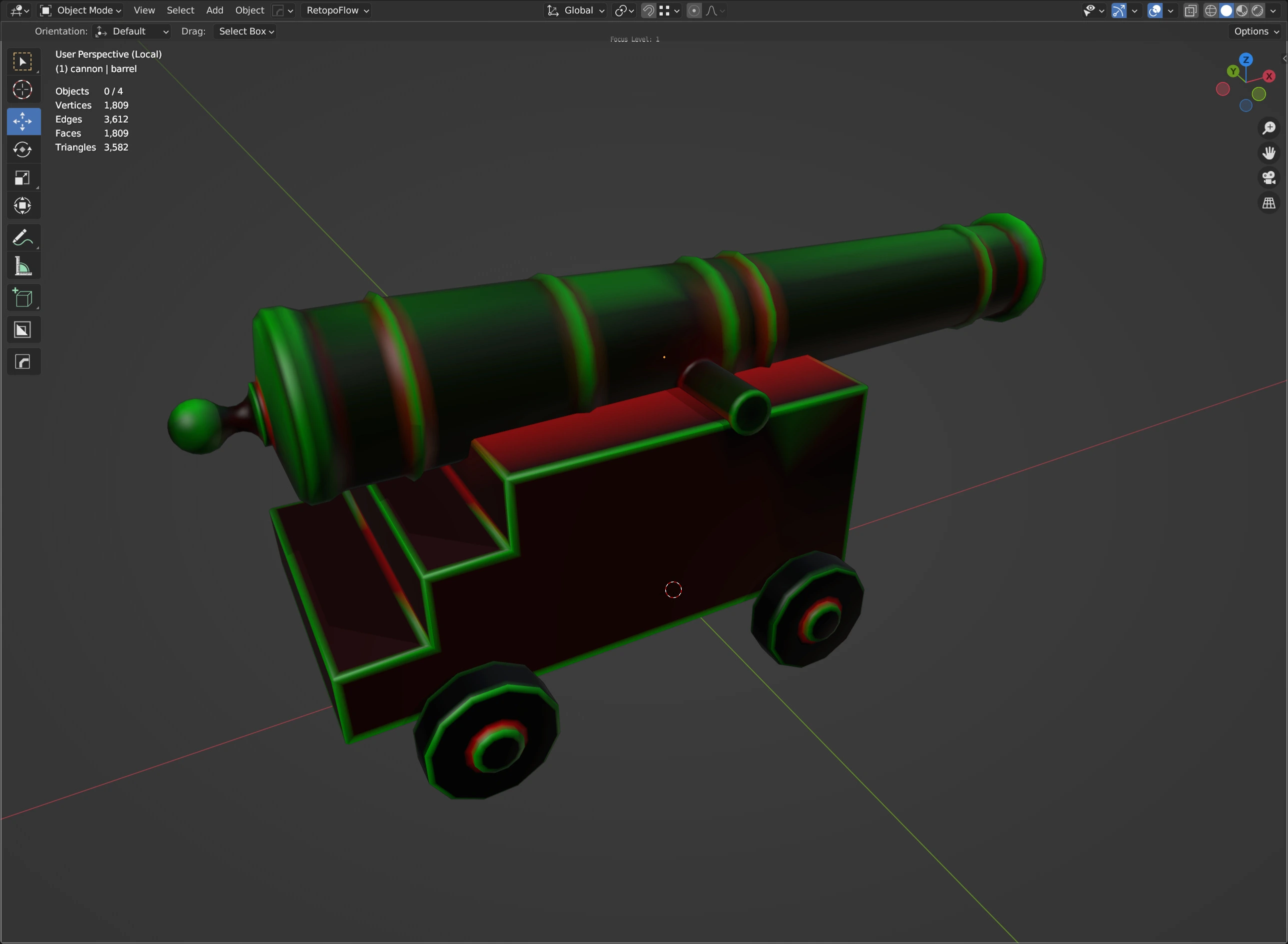The height and width of the screenshot is (944, 1288).
Task: Open the RetopoFlow menu
Action: 336,9
